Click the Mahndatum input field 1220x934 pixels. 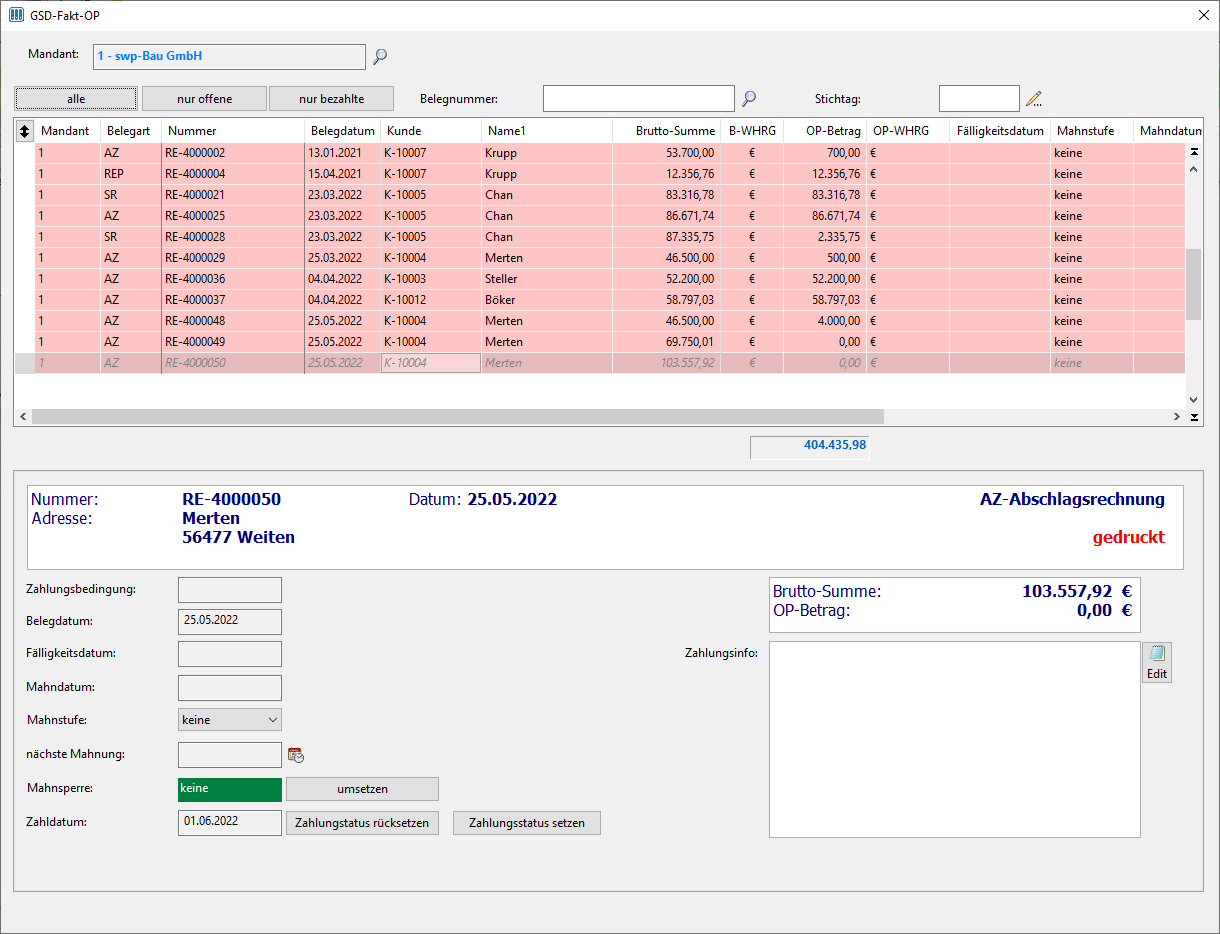(x=230, y=688)
